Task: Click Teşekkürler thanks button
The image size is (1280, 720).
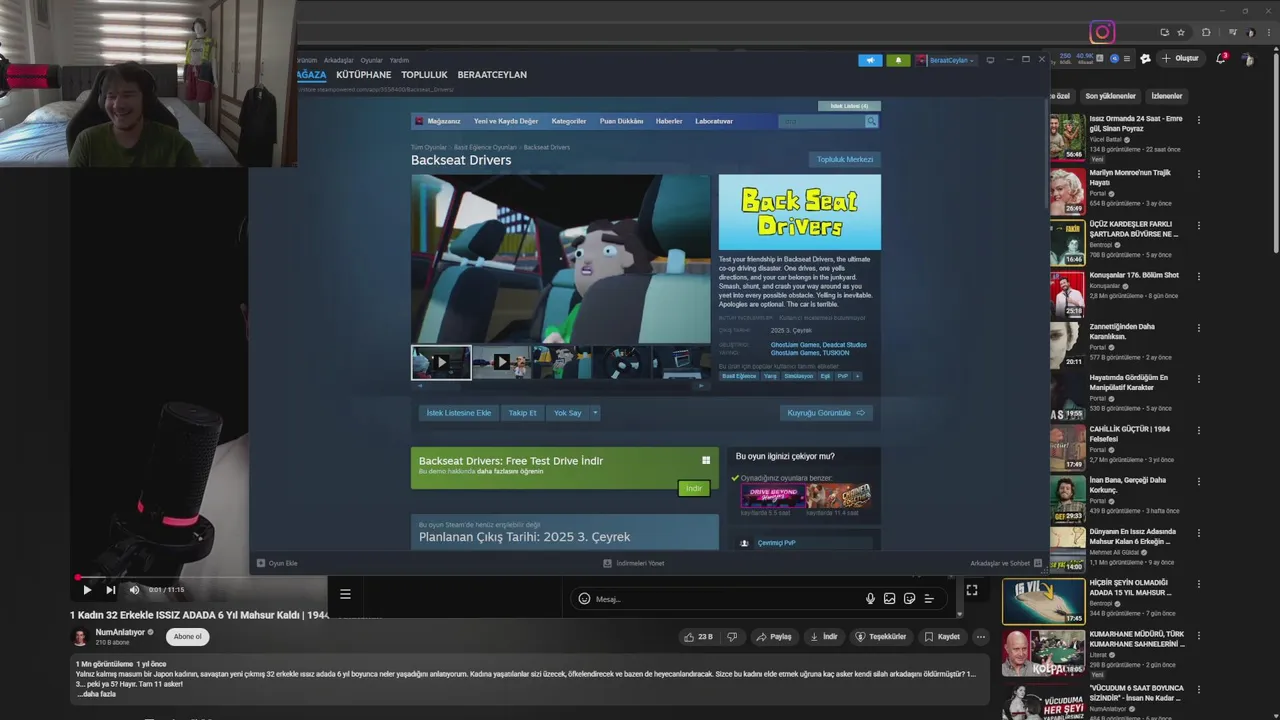Action: (880, 637)
